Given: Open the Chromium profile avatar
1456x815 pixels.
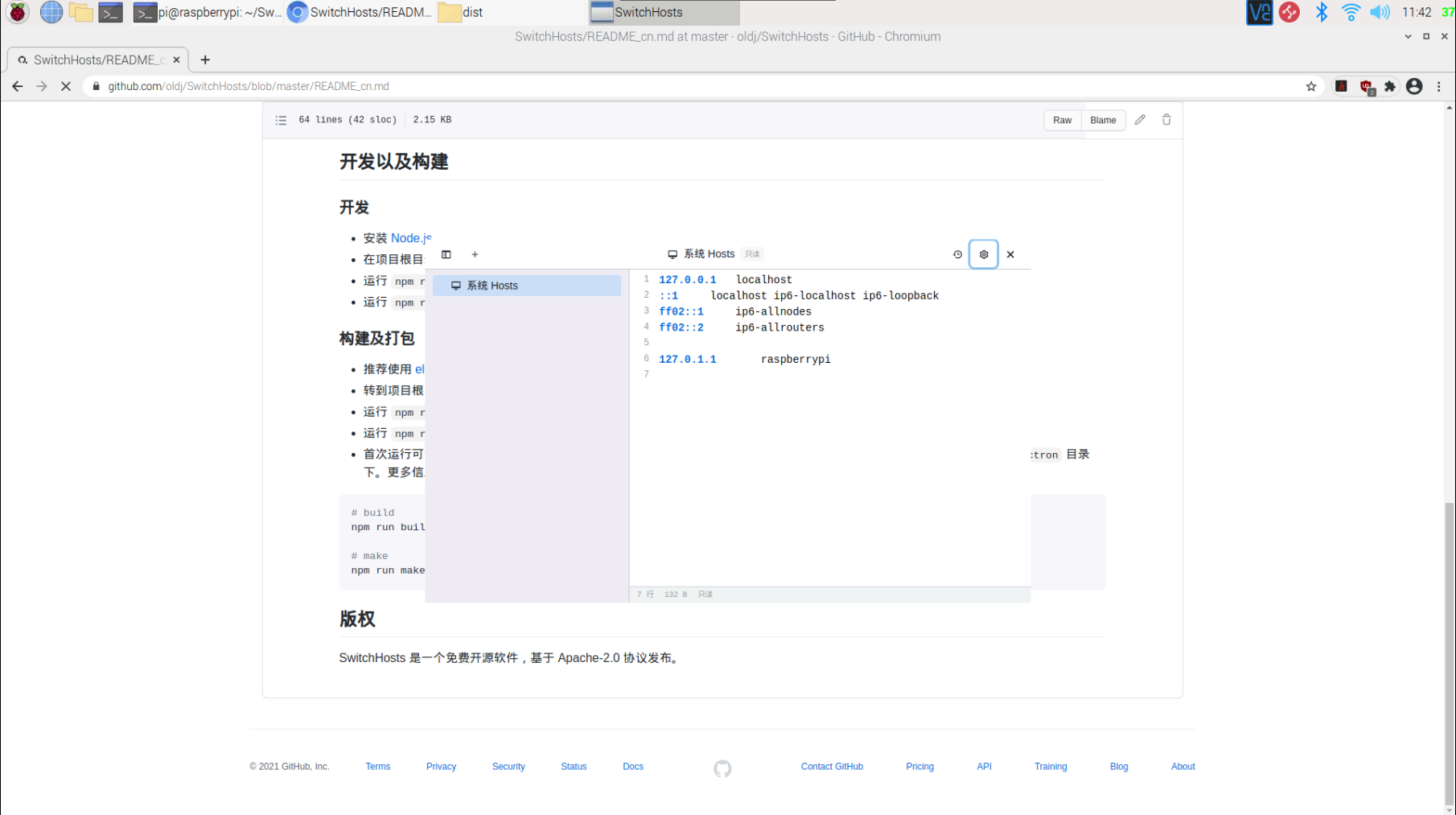Looking at the screenshot, I should click(x=1414, y=86).
